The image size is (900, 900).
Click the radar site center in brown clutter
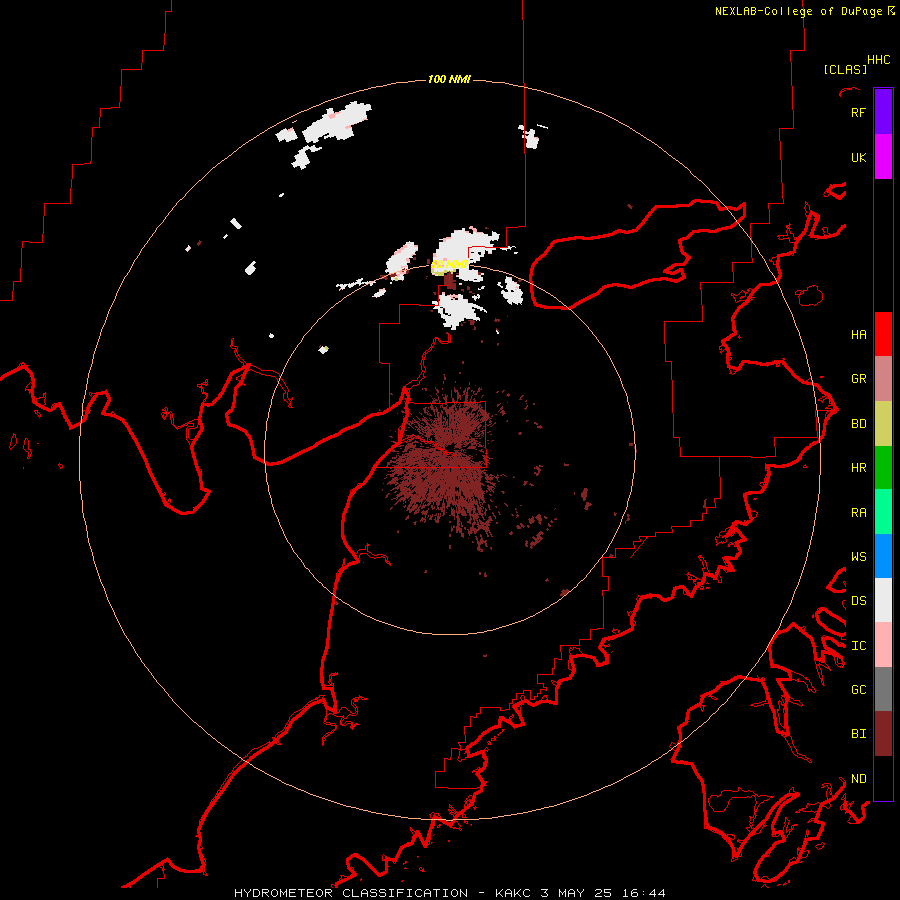[449, 447]
